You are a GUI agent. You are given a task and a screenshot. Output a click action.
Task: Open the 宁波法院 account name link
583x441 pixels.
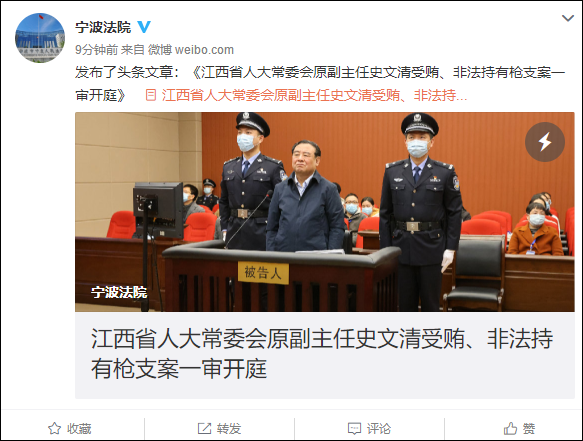pos(103,27)
